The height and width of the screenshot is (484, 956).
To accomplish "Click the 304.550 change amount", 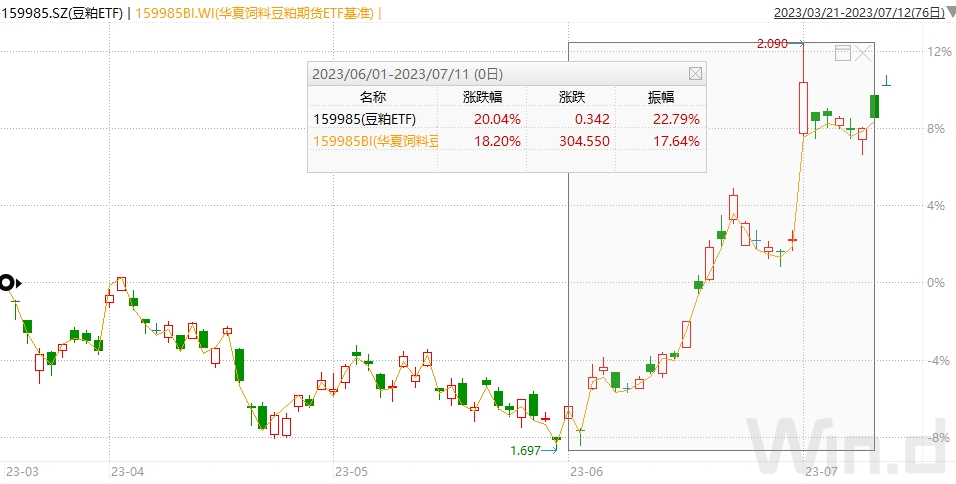I will coord(583,141).
